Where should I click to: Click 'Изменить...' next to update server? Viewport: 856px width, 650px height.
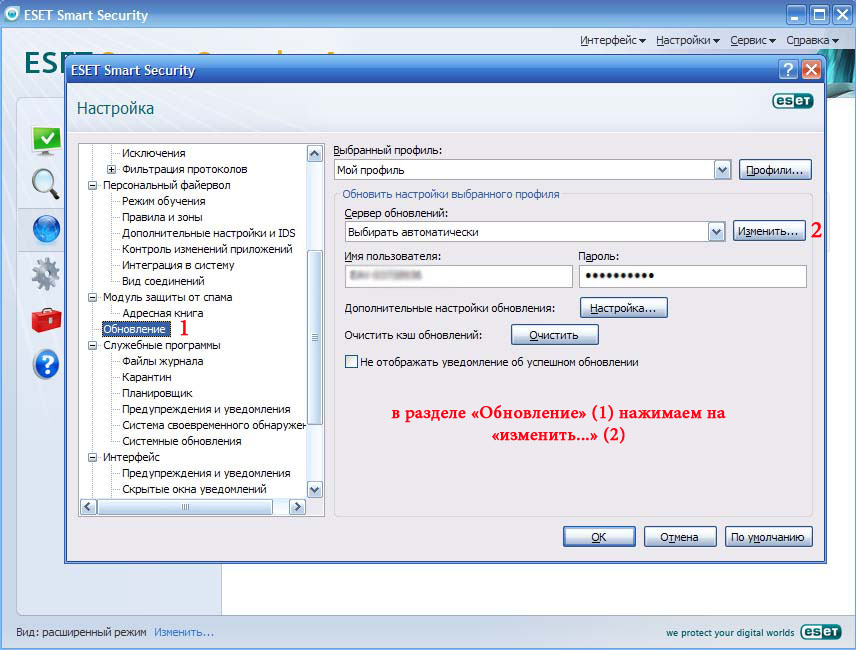[769, 231]
